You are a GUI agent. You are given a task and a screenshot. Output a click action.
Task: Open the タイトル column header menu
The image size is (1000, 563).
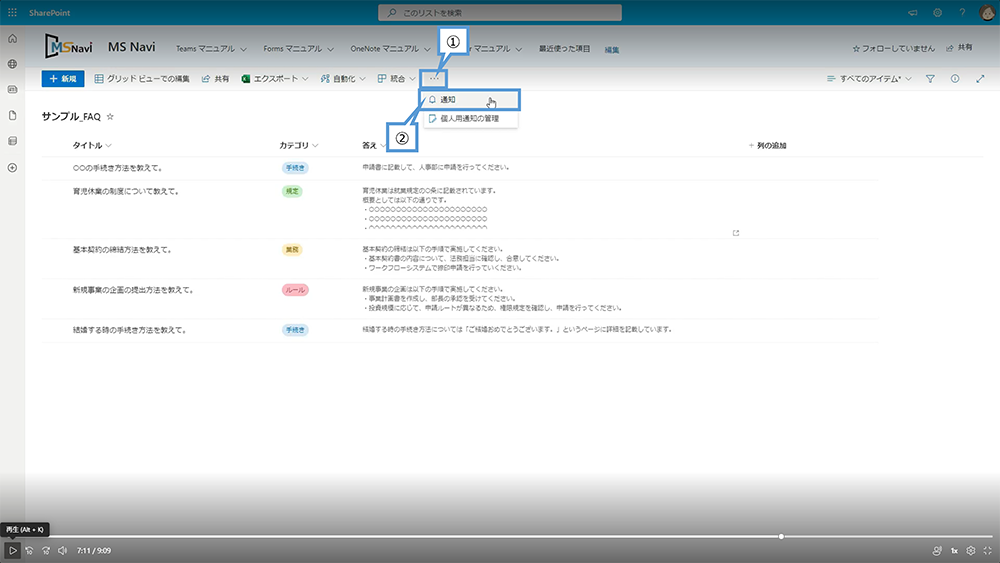click(x=92, y=145)
